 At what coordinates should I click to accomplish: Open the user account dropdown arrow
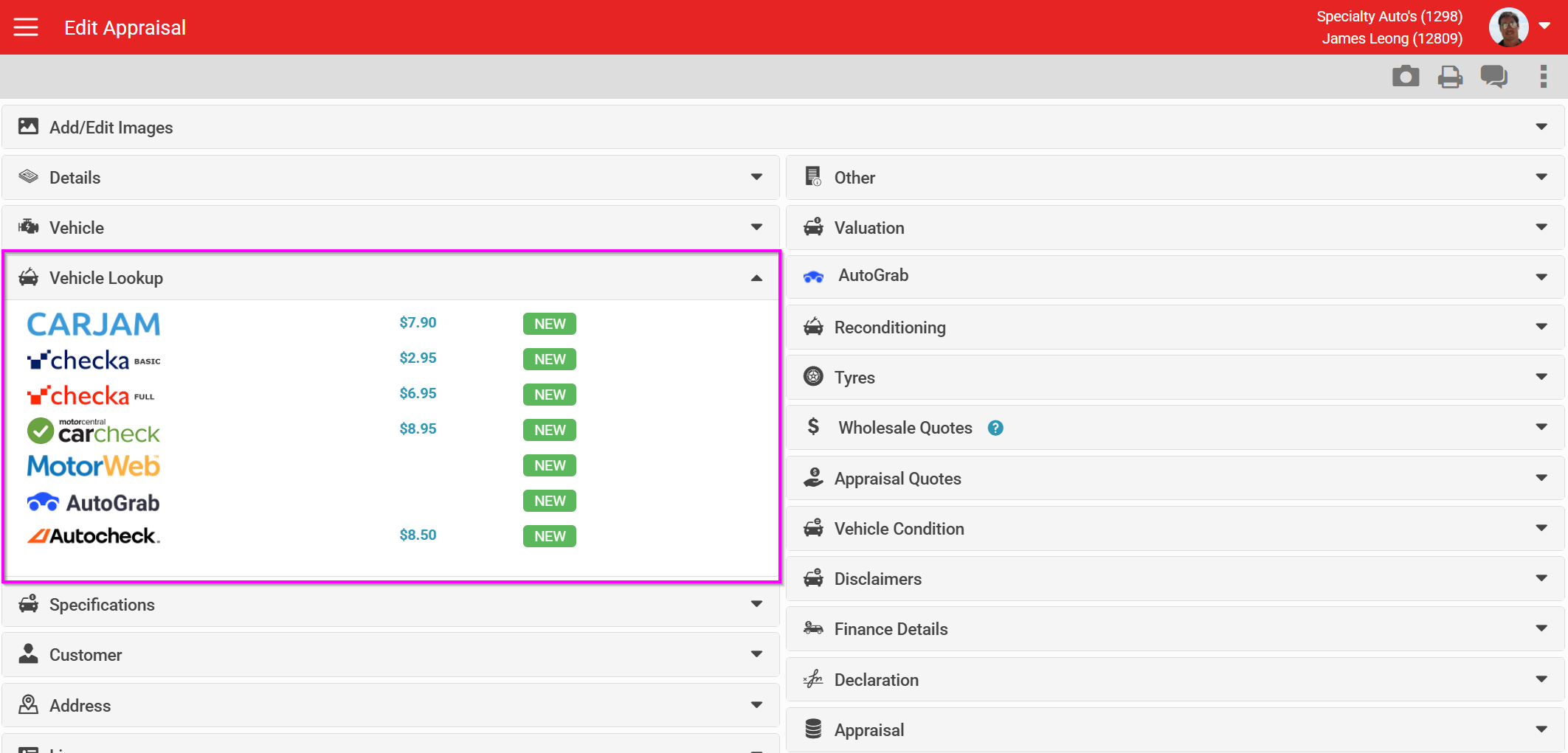[1544, 26]
